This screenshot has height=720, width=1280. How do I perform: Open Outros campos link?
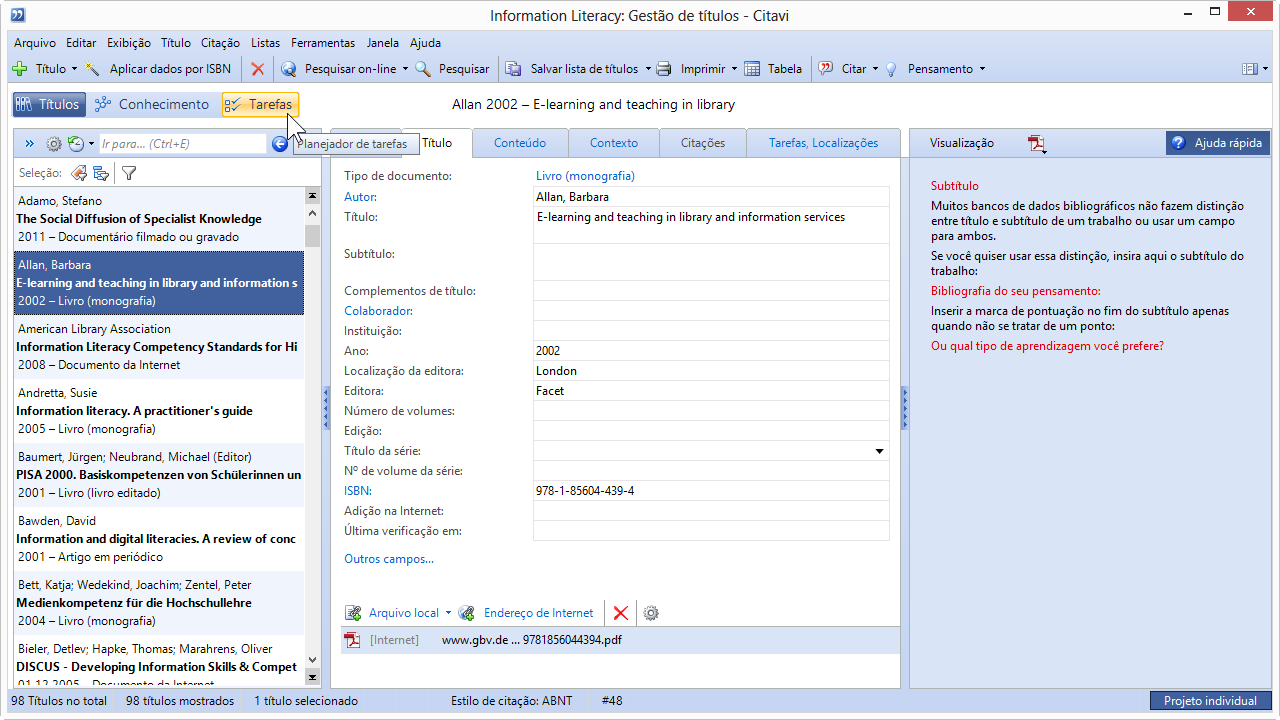[x=389, y=559]
